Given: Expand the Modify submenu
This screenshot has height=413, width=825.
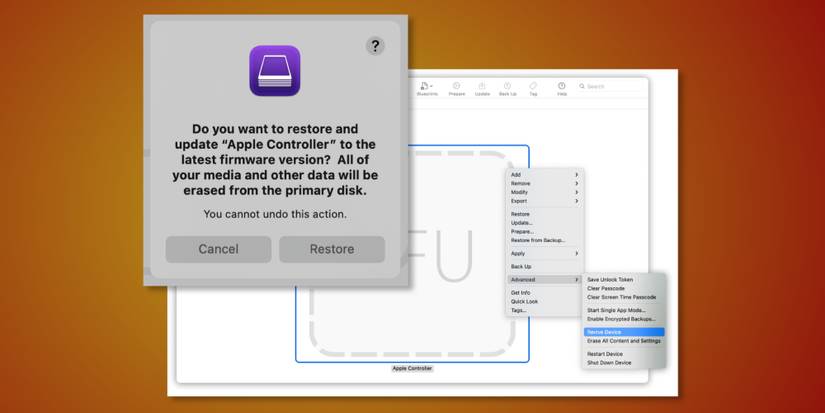Looking at the screenshot, I should [x=545, y=193].
